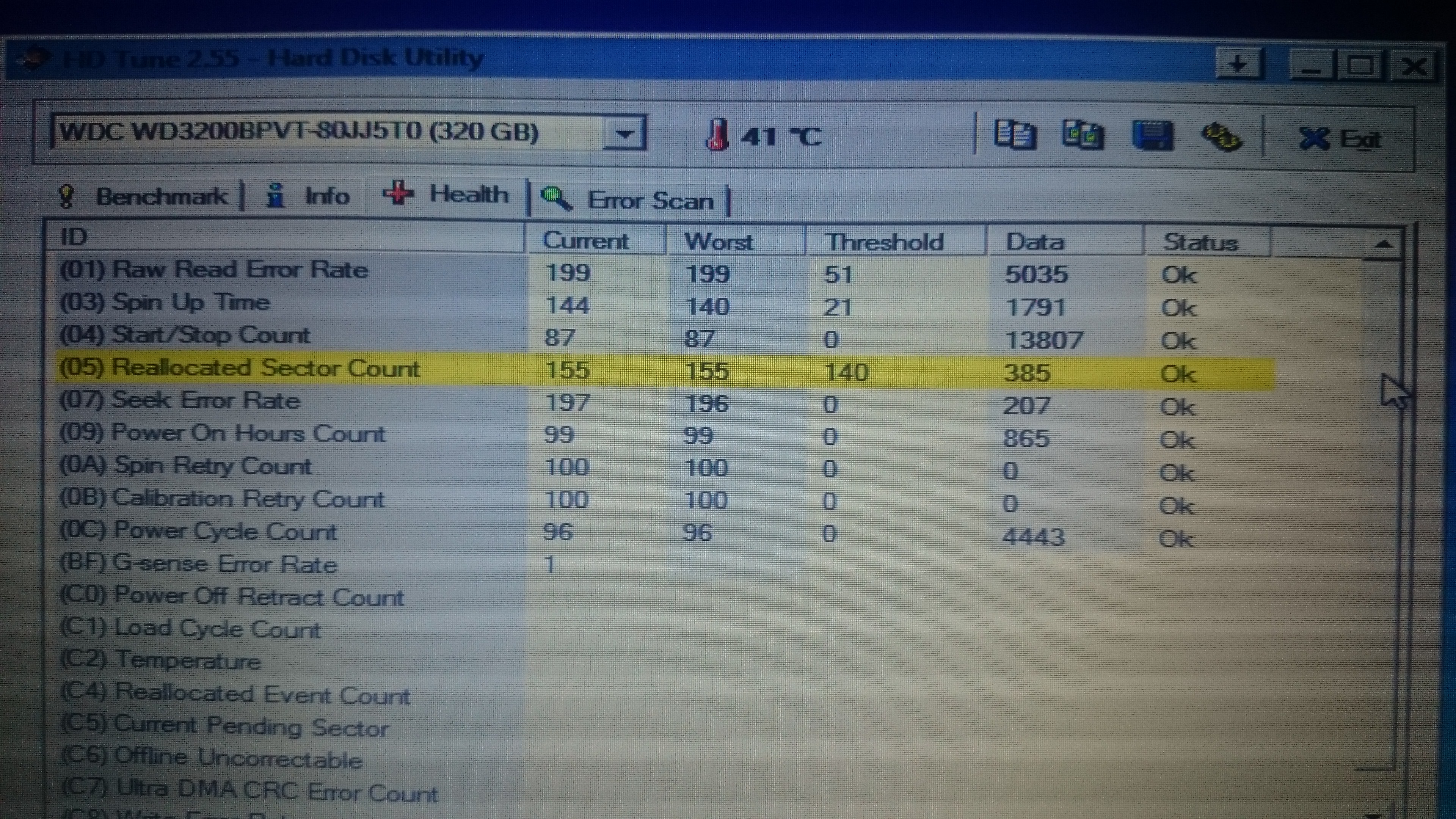Click the Data value 4443
This screenshot has width=1456, height=819.
tap(1033, 537)
